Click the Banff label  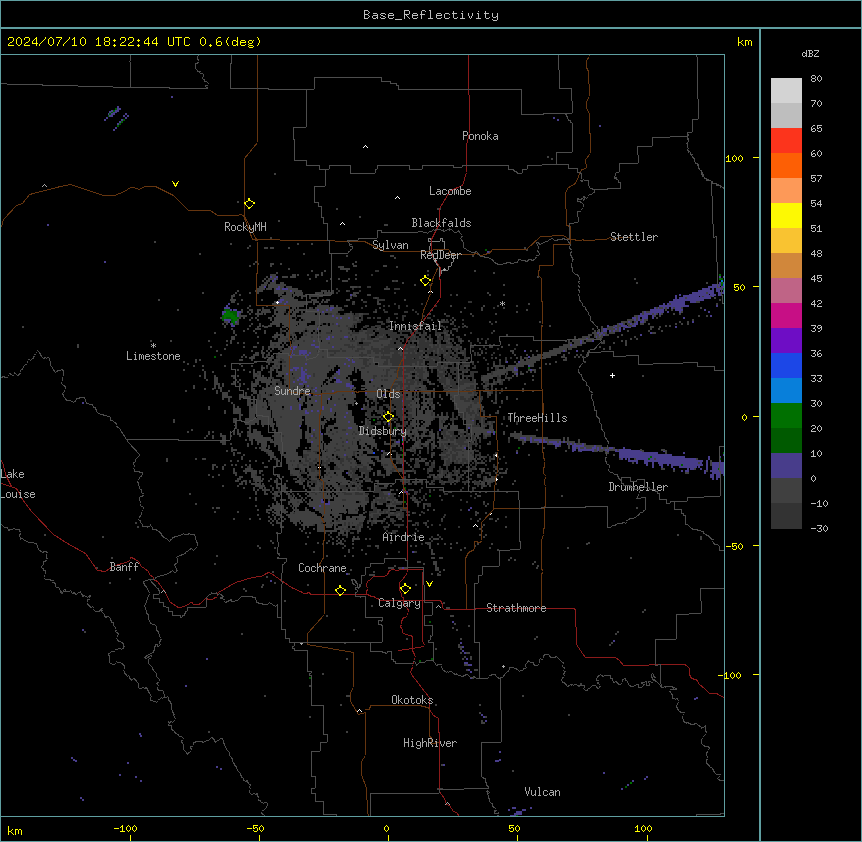point(124,567)
